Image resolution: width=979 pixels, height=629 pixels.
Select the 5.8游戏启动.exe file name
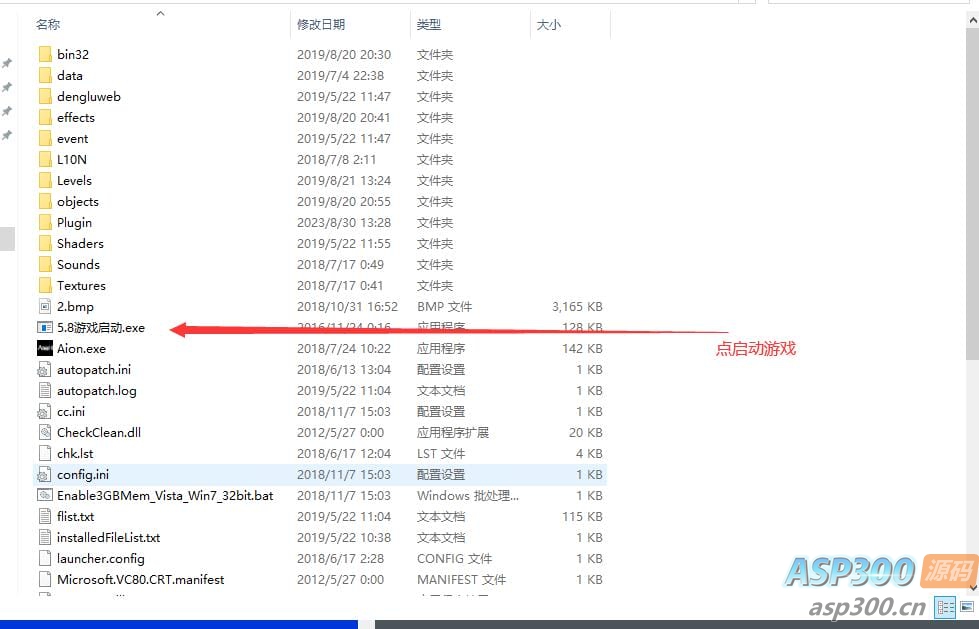click(101, 327)
